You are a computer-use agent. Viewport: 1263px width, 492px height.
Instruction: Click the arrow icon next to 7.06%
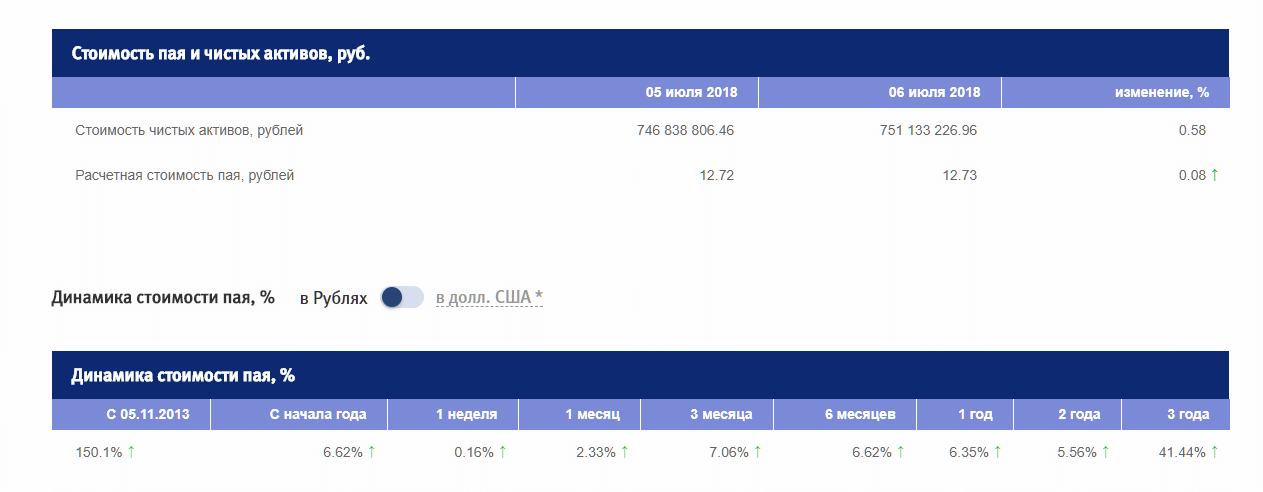757,452
